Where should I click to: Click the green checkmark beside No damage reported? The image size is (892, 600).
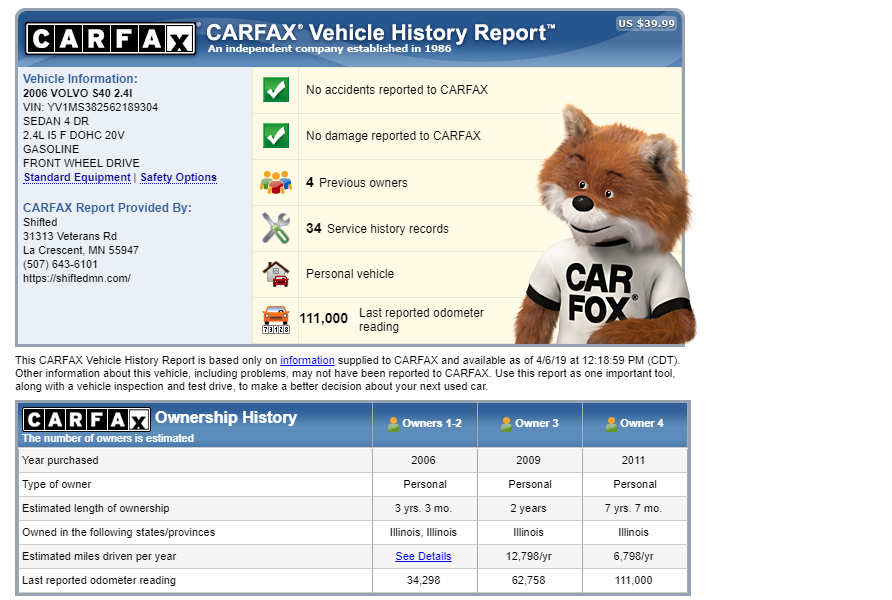pos(276,136)
